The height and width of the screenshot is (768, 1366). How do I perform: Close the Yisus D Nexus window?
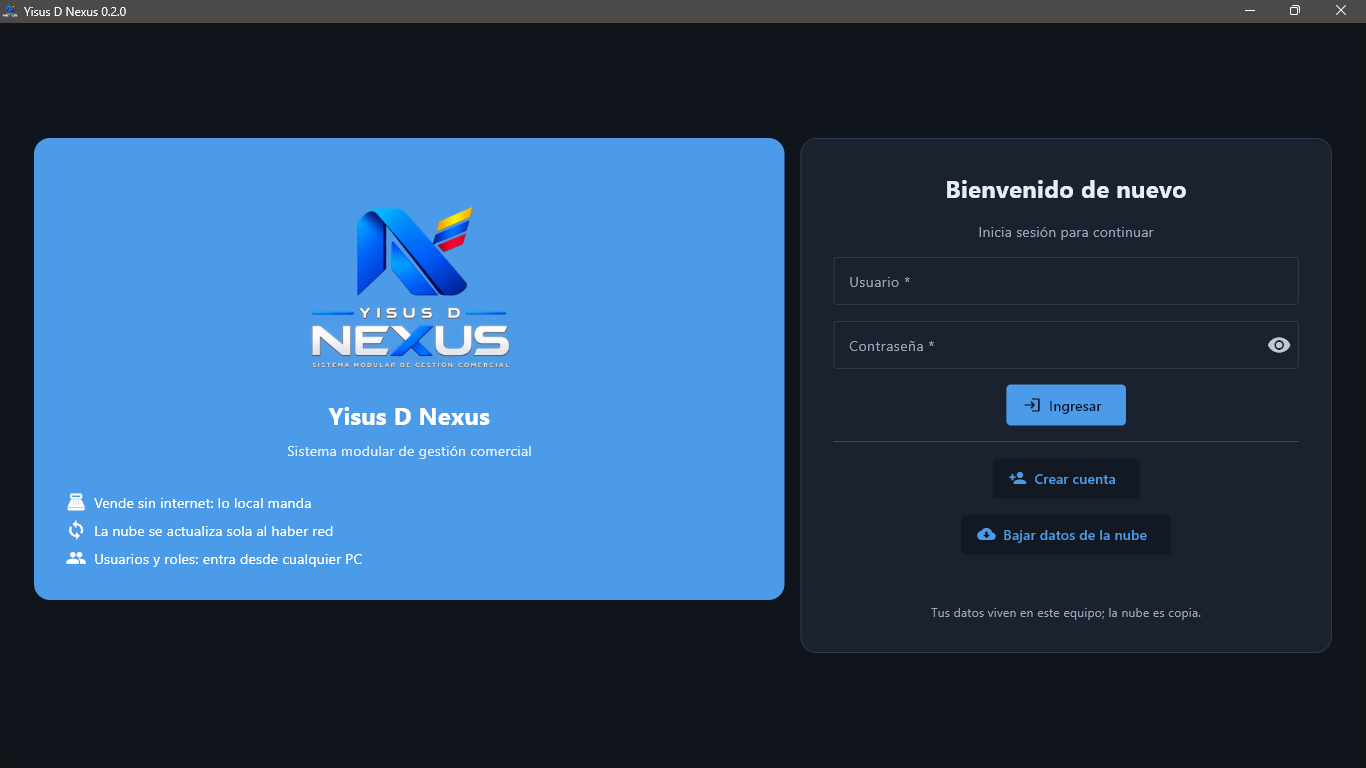point(1341,11)
